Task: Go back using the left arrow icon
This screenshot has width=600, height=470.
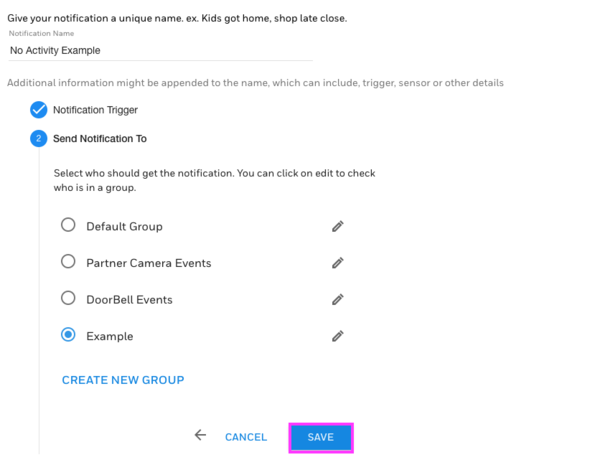Action: point(200,435)
